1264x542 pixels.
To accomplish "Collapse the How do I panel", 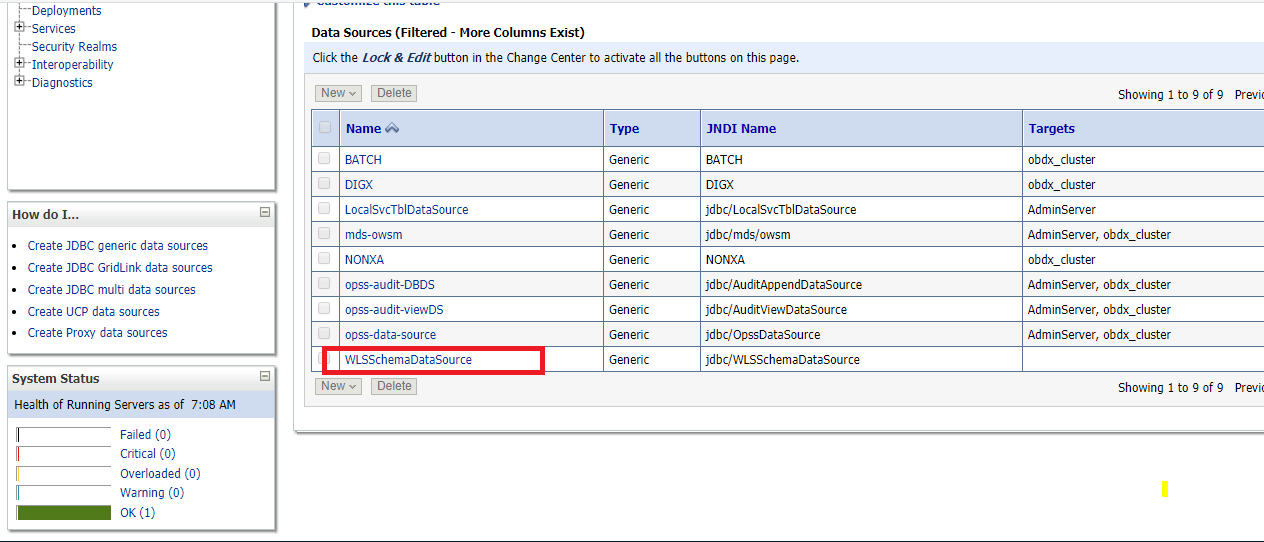I will [x=265, y=213].
